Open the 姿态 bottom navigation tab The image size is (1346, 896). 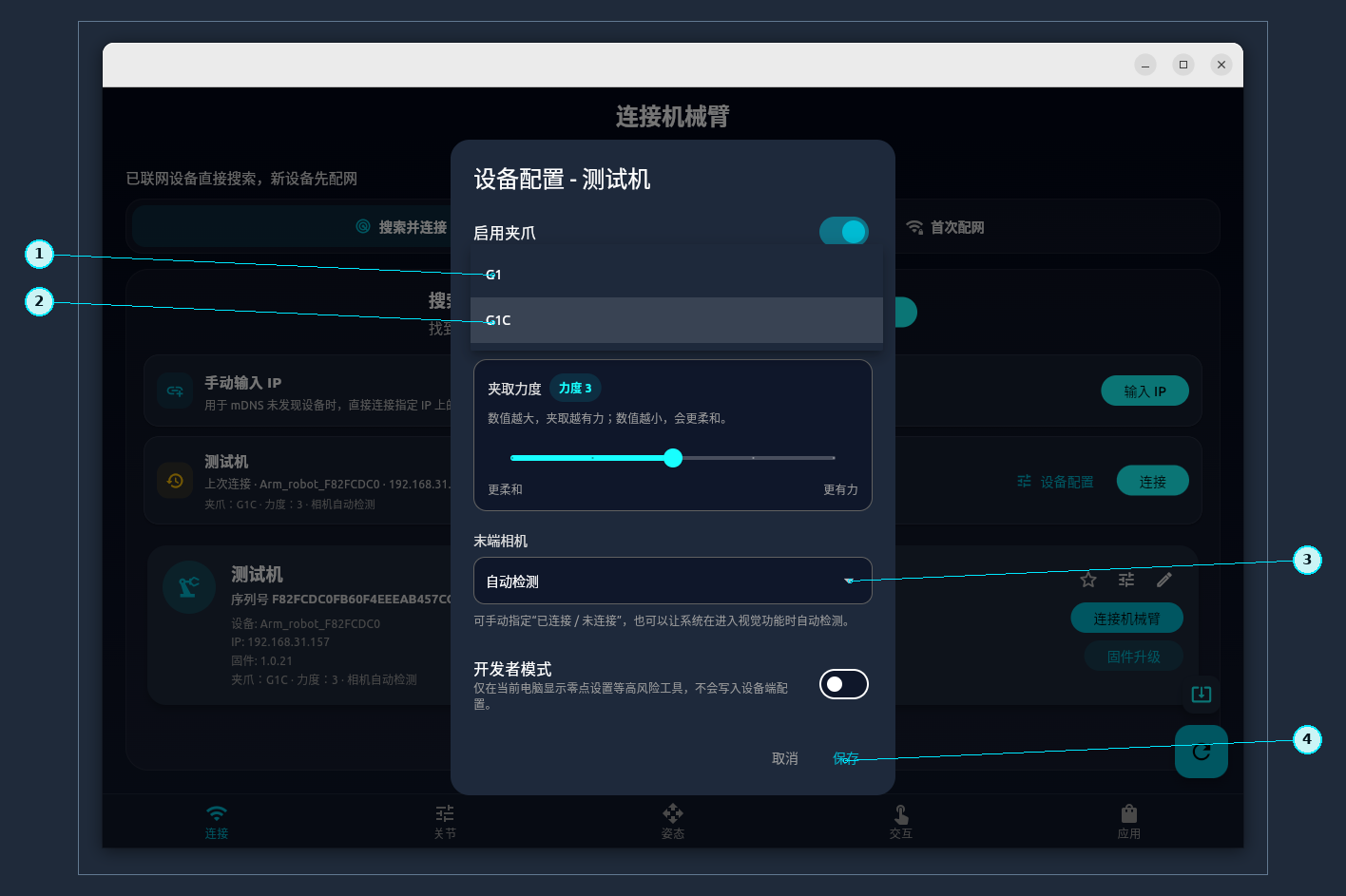click(x=673, y=822)
